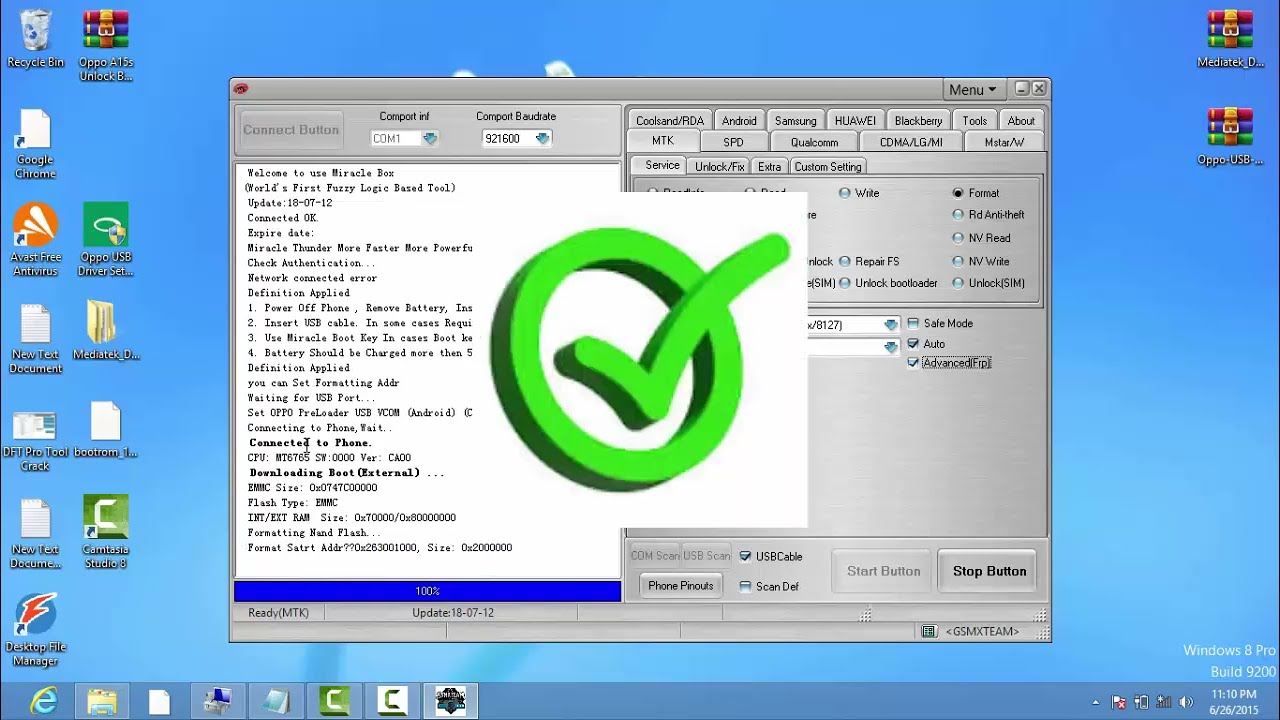Open the Menu dropdown in title bar

(972, 90)
